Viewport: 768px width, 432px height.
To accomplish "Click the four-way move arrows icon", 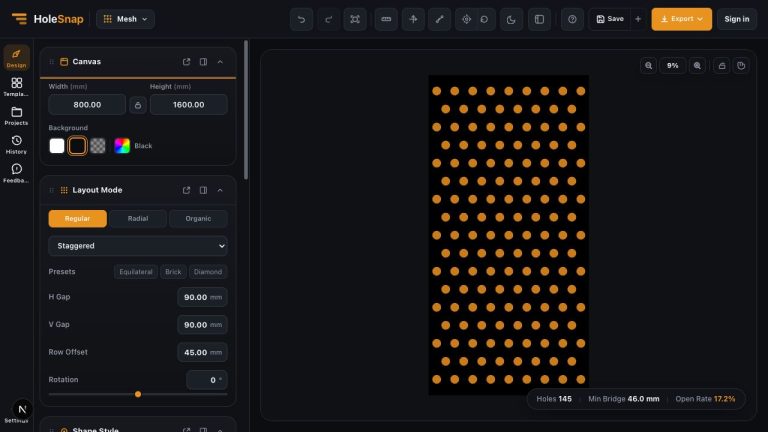I will point(413,19).
